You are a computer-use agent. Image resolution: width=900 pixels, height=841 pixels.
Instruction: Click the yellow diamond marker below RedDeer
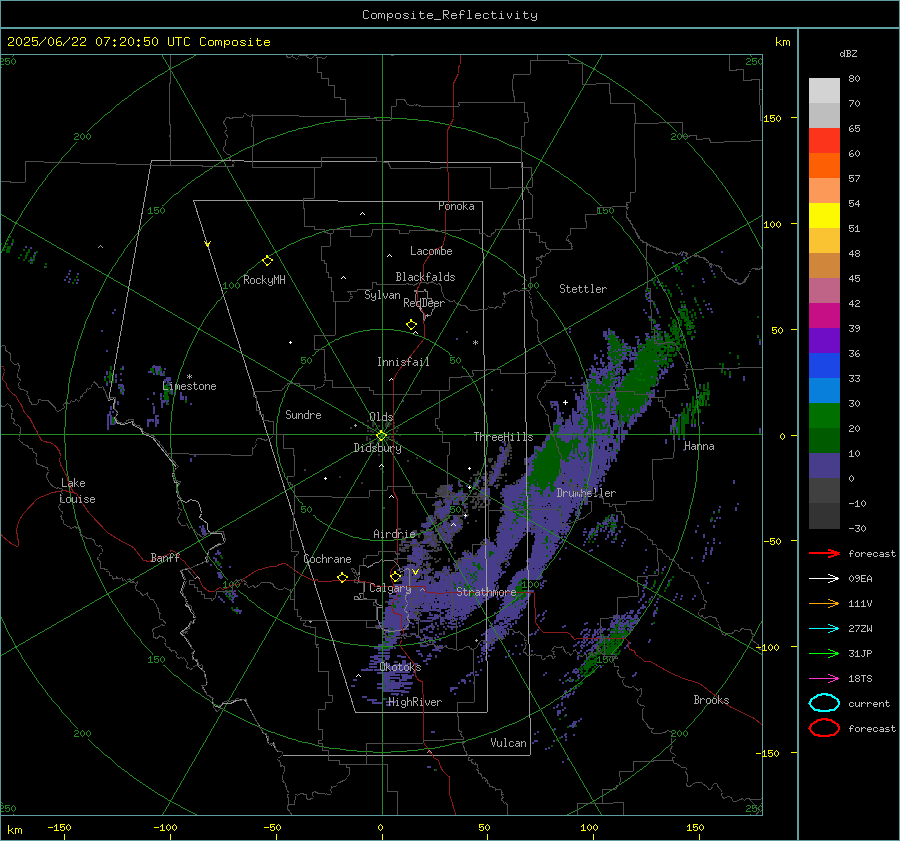tap(411, 325)
